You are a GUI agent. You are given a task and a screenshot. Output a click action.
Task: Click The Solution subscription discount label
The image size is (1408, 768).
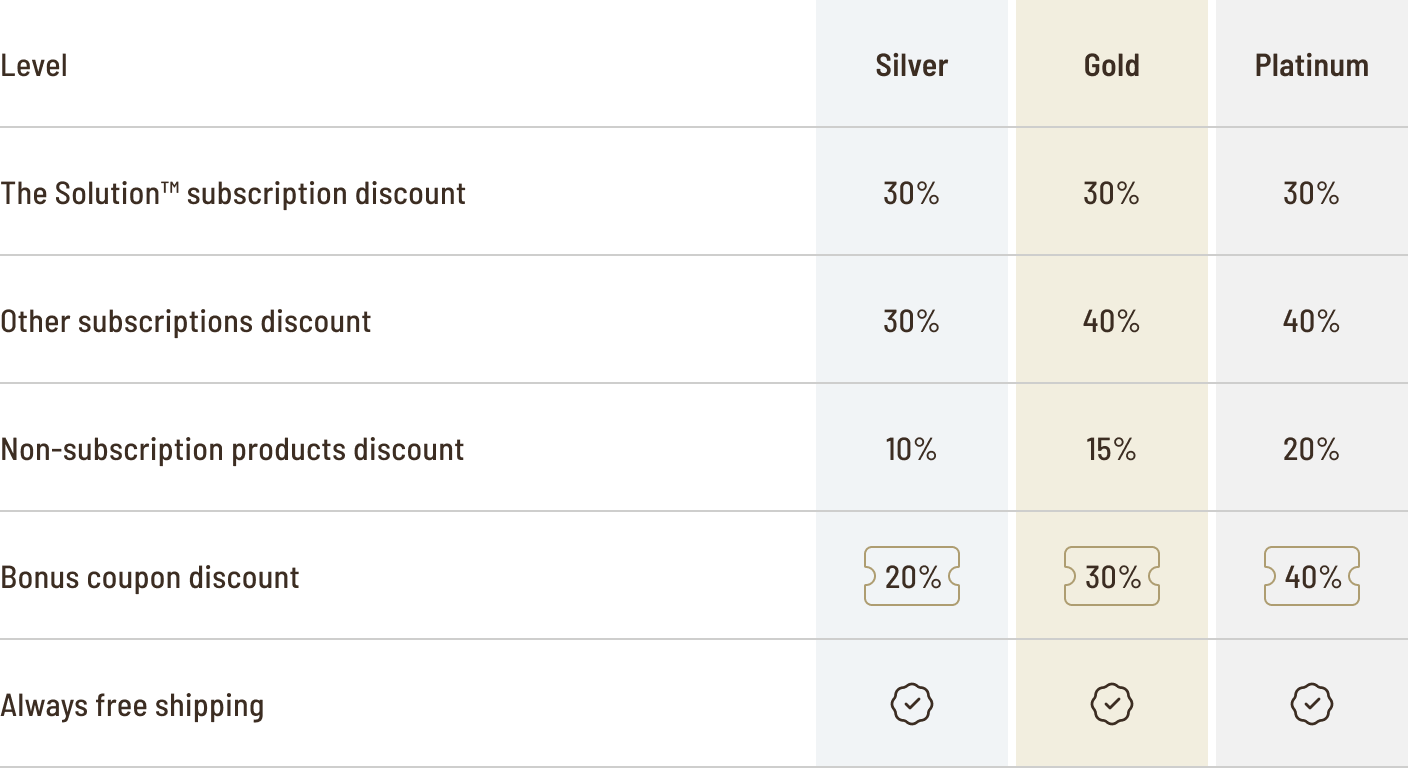[233, 193]
